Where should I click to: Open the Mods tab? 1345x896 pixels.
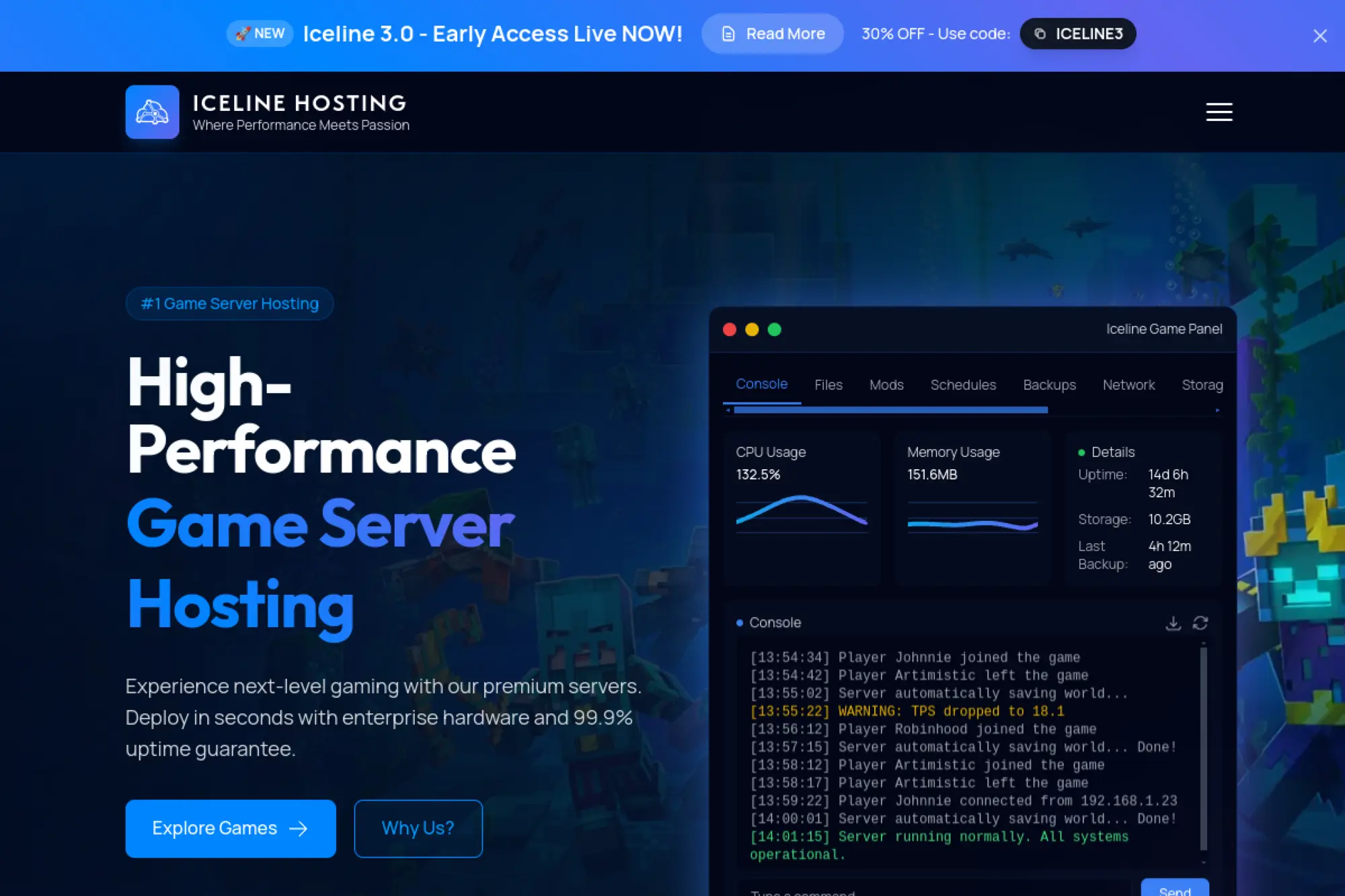click(886, 384)
